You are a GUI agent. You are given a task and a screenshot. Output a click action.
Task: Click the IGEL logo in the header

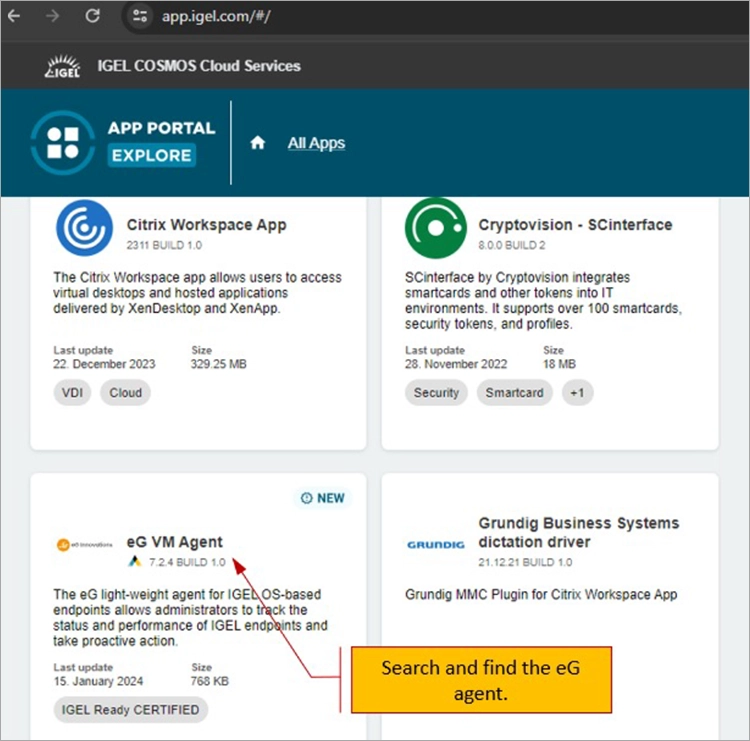pos(63,66)
